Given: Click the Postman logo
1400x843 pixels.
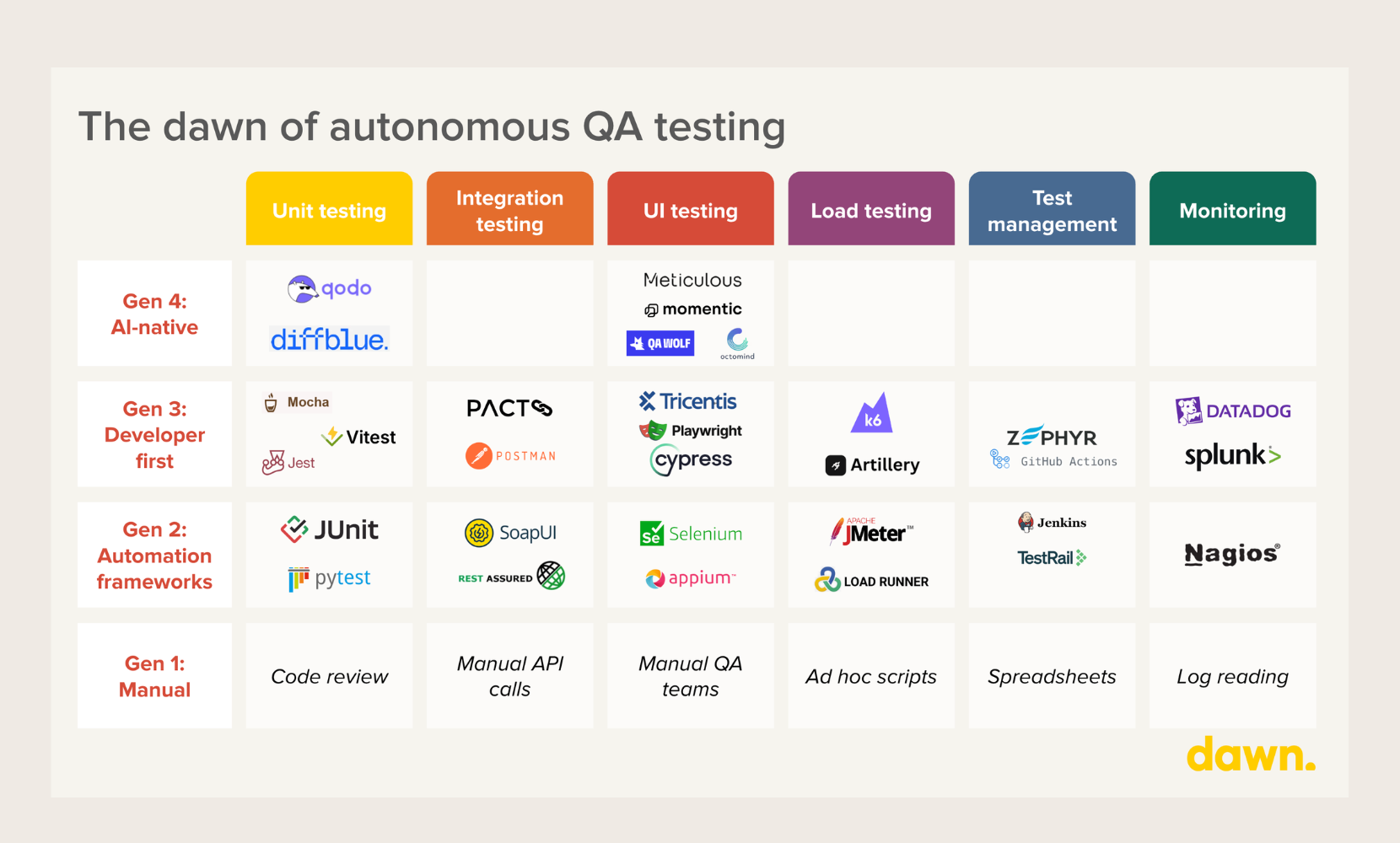Looking at the screenshot, I should (510, 456).
